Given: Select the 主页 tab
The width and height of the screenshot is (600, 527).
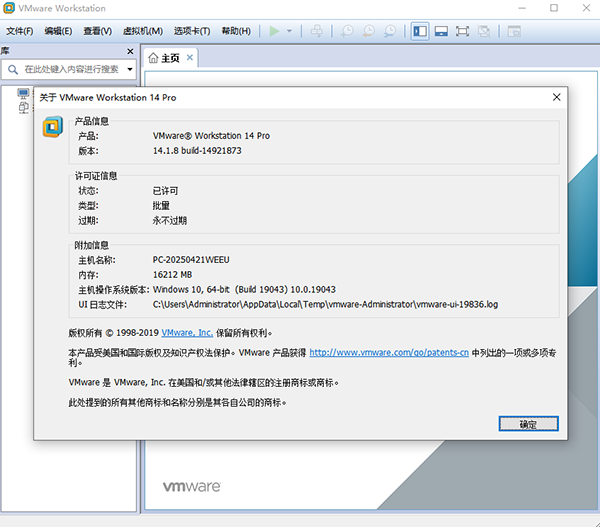Looking at the screenshot, I should point(170,58).
